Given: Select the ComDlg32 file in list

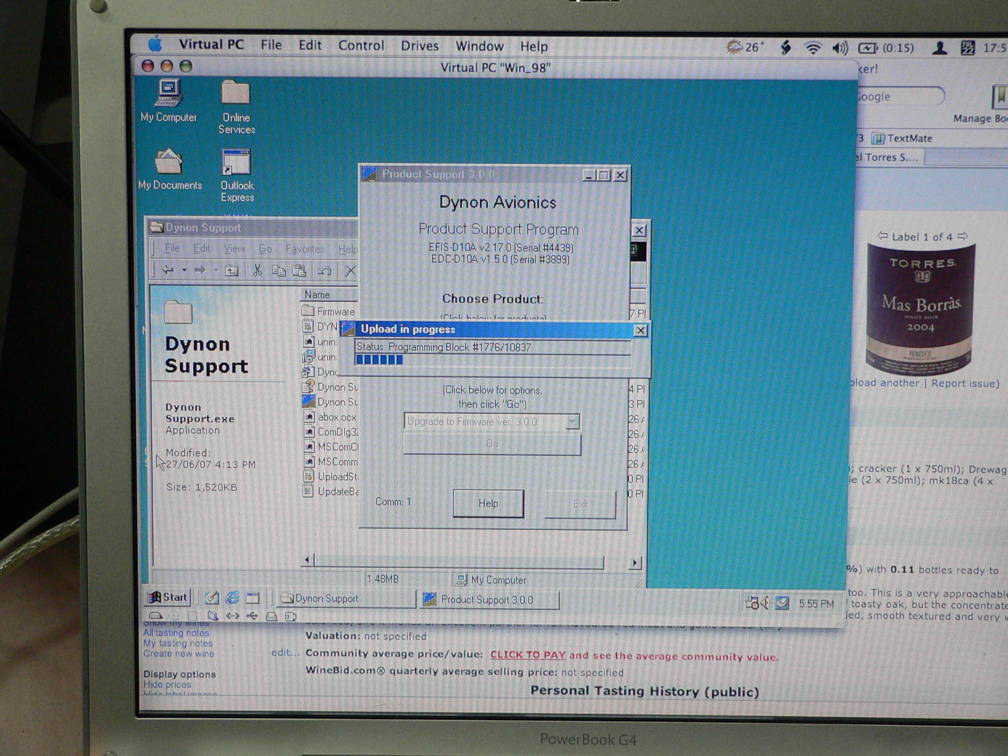Looking at the screenshot, I should coord(330,432).
